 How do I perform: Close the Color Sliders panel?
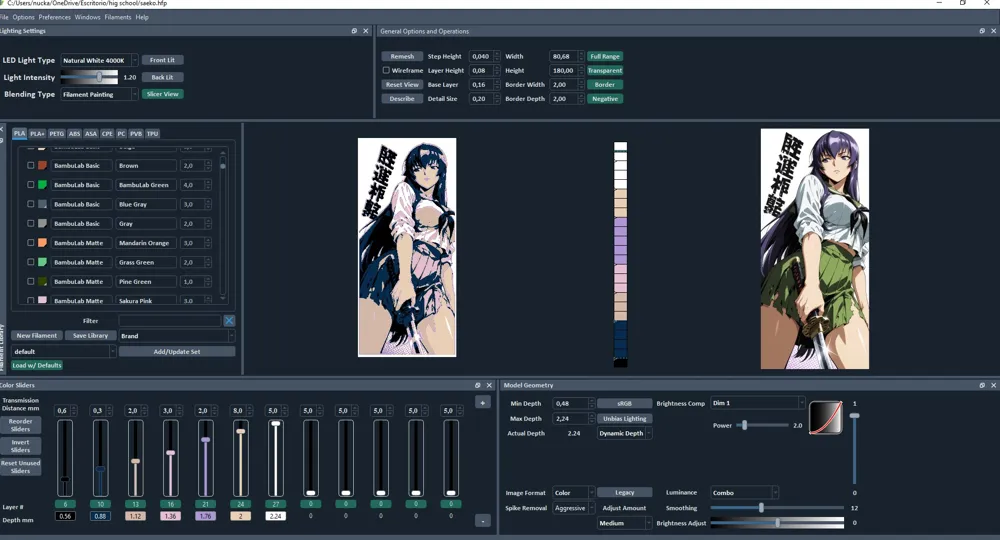pos(489,385)
